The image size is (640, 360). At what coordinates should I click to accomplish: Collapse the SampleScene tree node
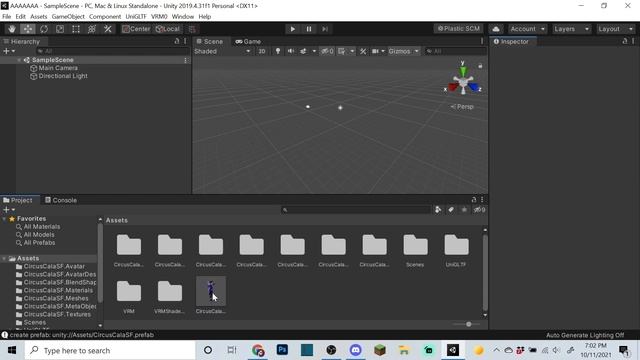coord(19,60)
